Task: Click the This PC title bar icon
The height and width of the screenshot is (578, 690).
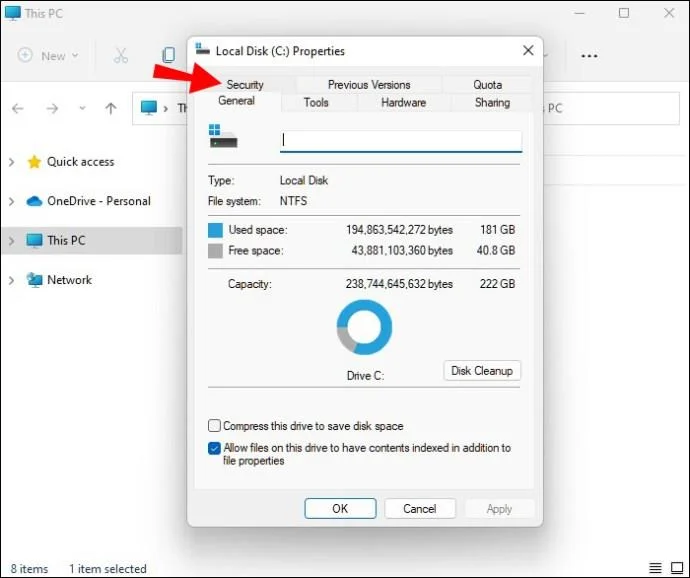Action: click(x=13, y=13)
